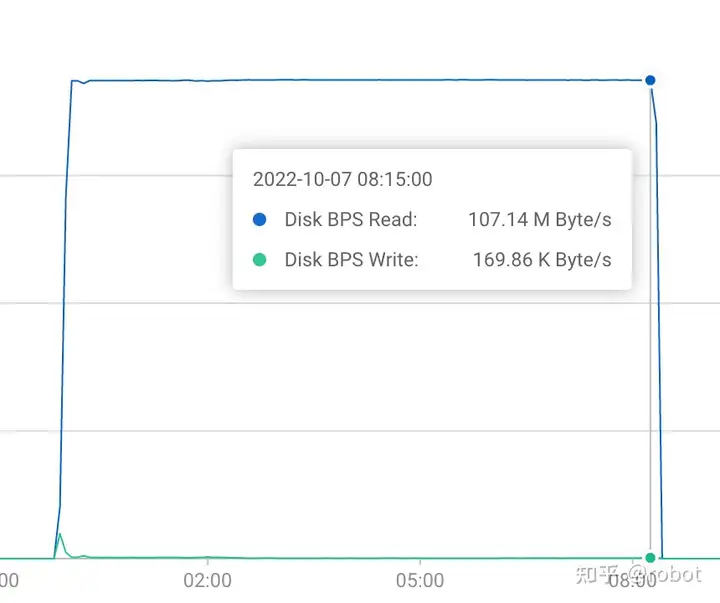Click the green legend dot in tooltip

click(259, 259)
